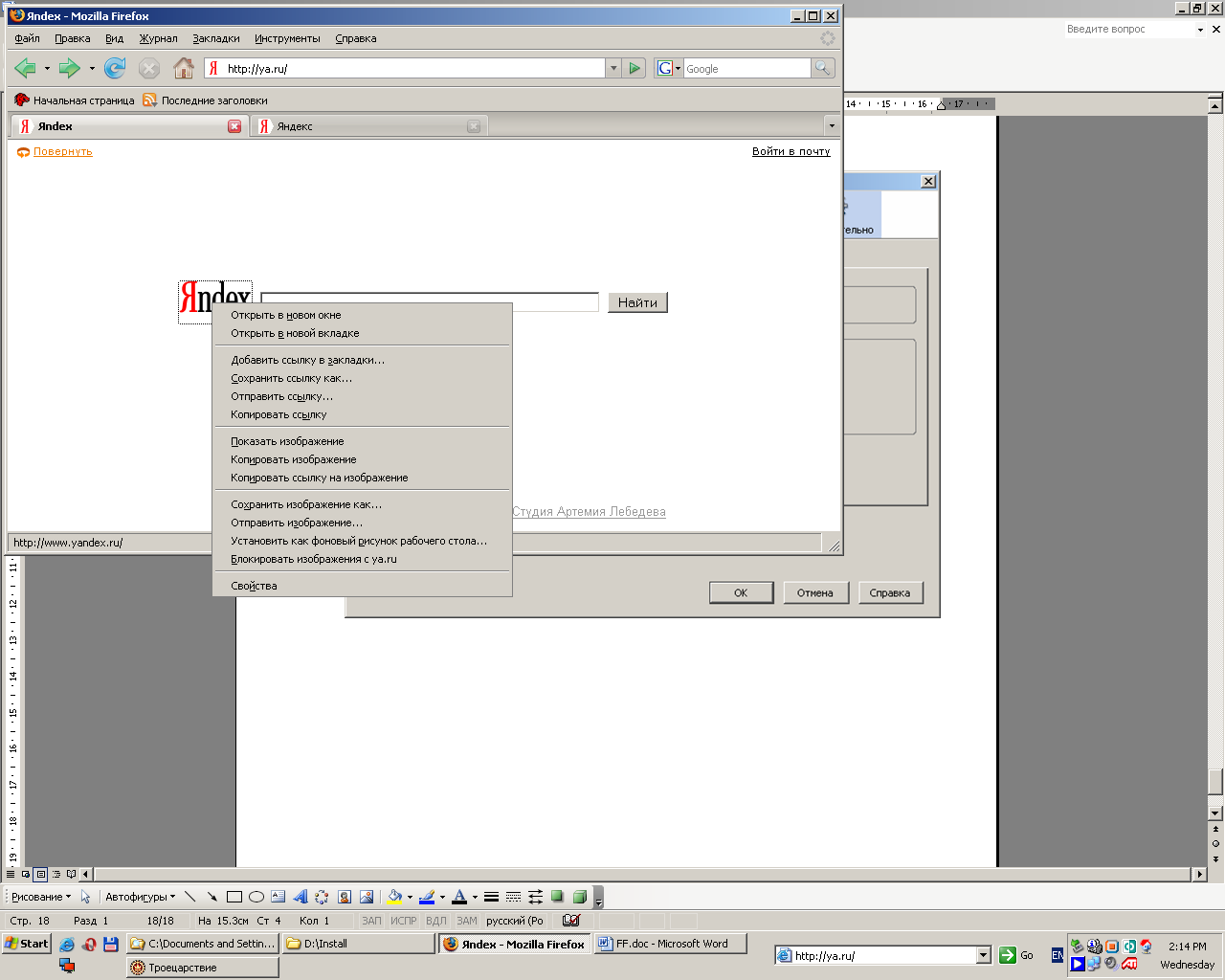Open the Начальная страница bookmark
Viewport: 1225px width, 980px height.
click(x=75, y=100)
